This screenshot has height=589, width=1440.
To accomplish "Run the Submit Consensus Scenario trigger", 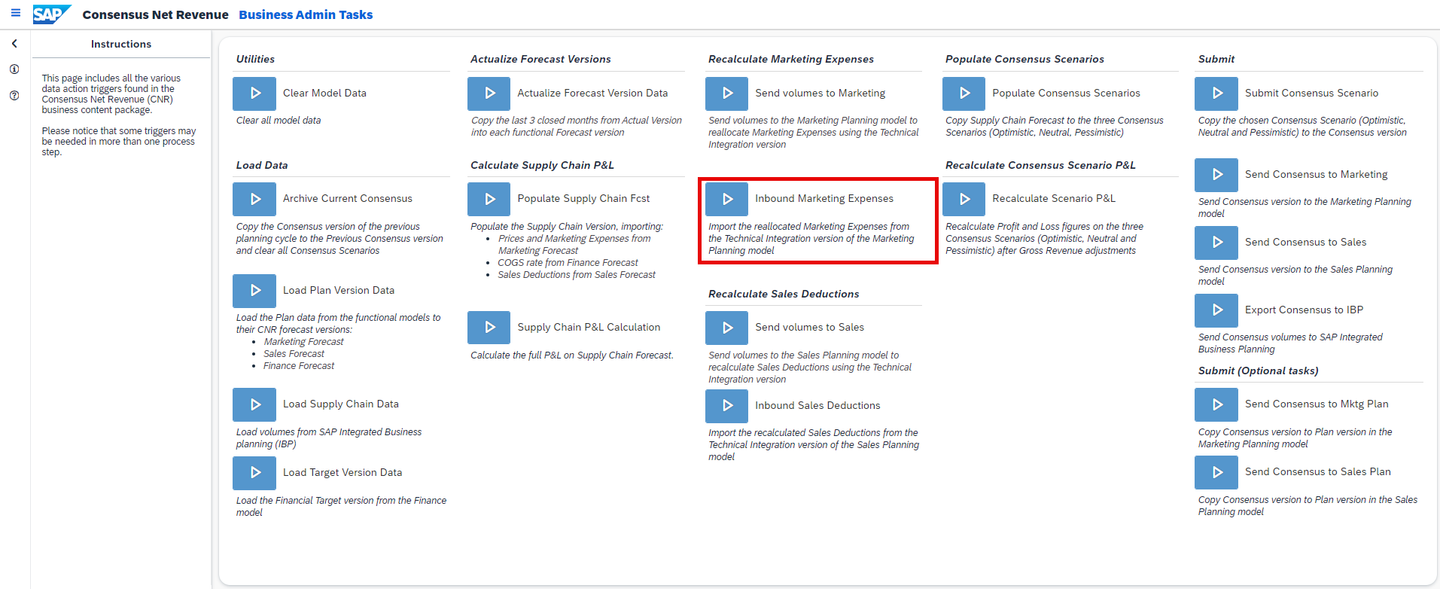I will [1216, 93].
